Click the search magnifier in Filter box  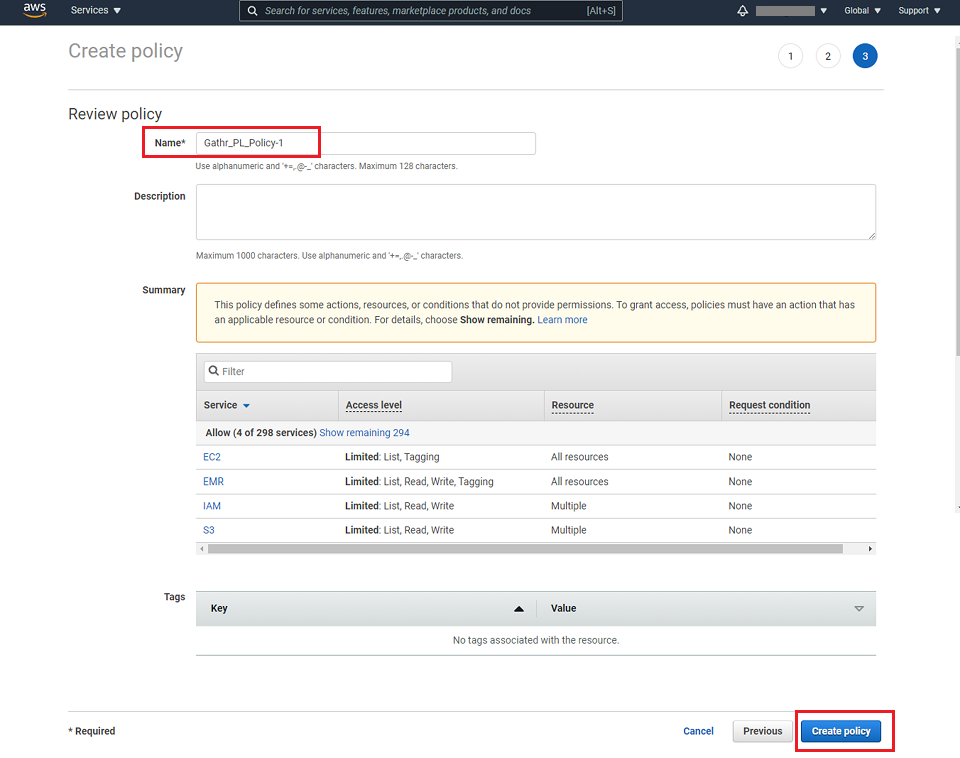click(214, 371)
